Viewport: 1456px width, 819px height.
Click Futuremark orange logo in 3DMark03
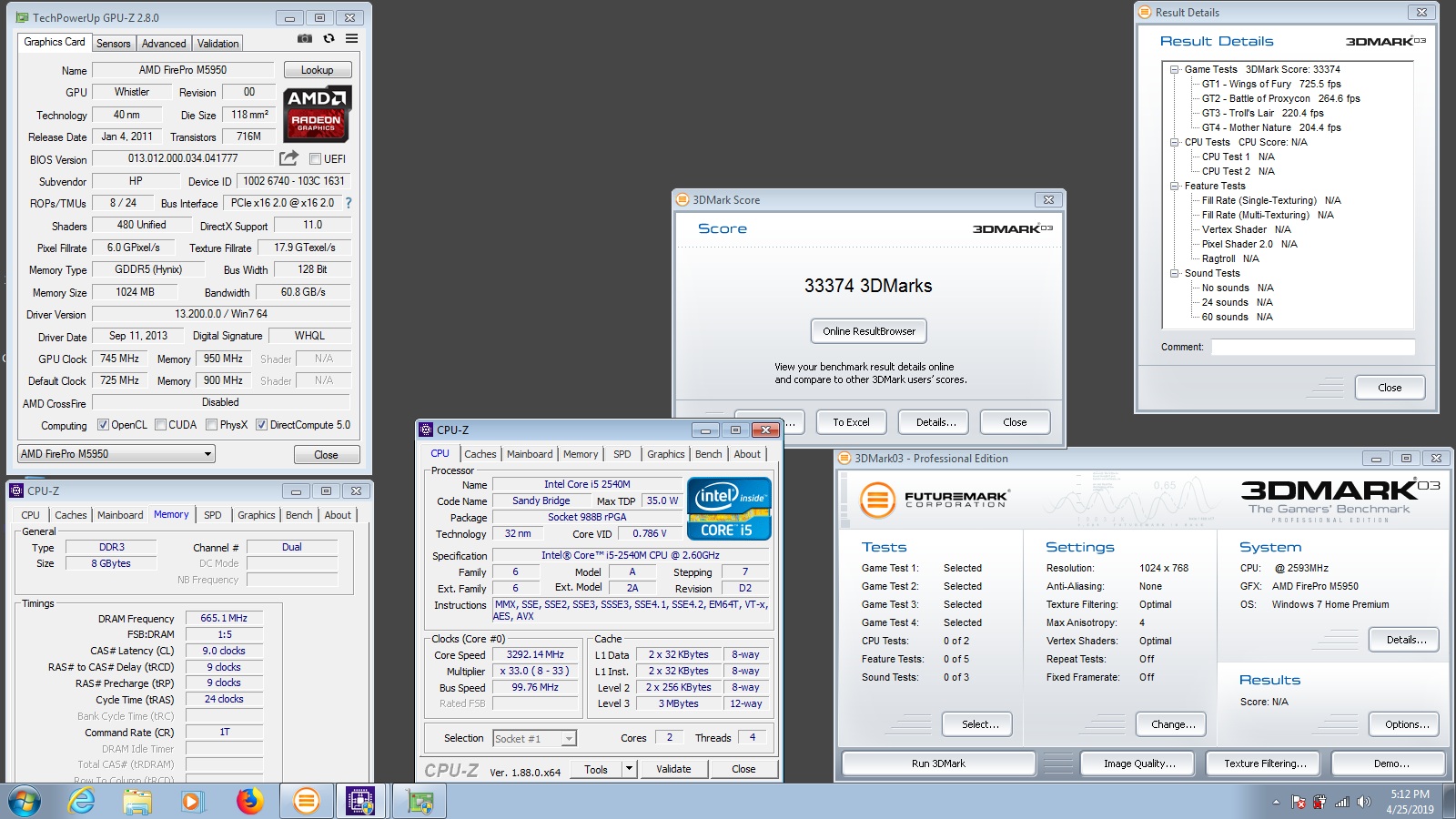(x=877, y=500)
